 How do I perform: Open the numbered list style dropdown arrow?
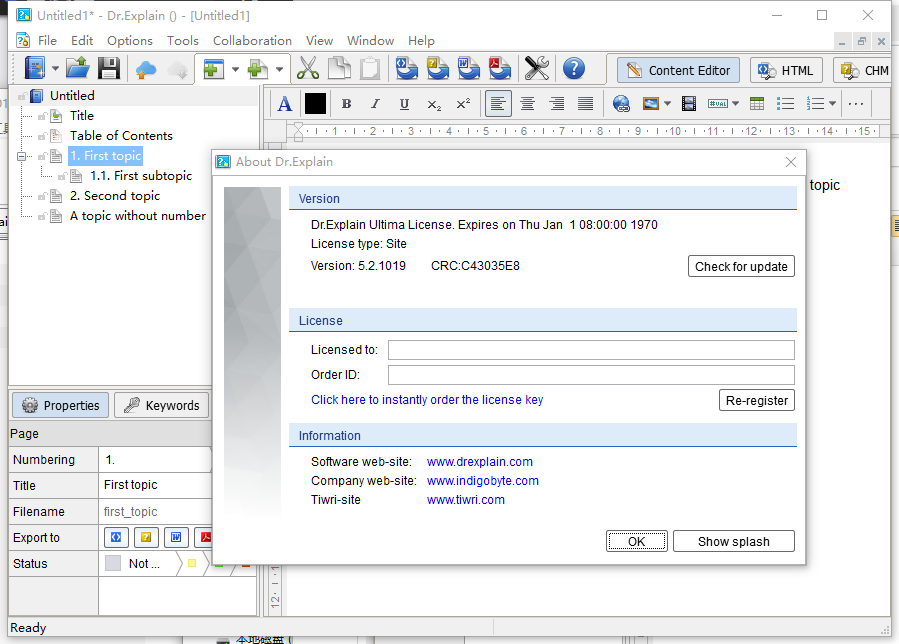pyautogui.click(x=832, y=104)
